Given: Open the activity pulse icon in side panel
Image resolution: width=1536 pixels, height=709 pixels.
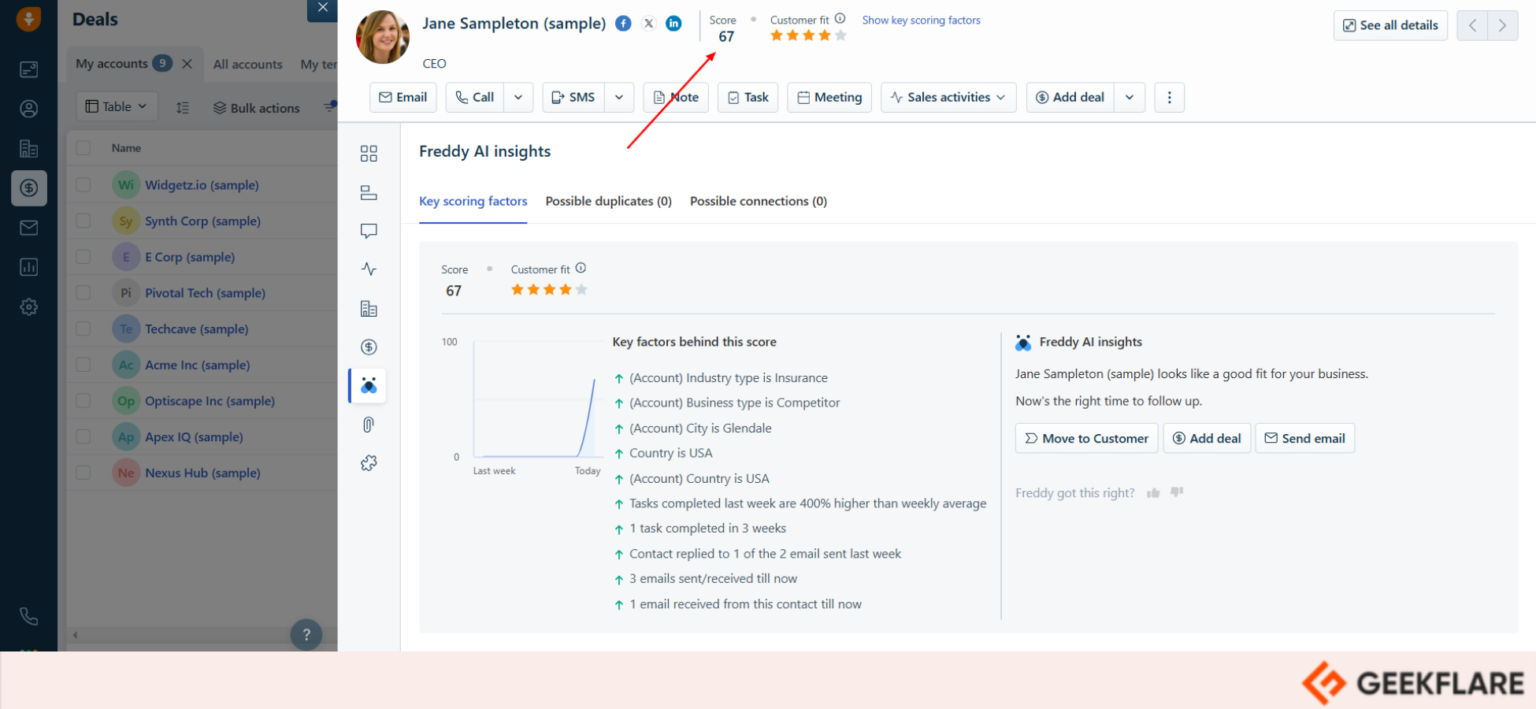Looking at the screenshot, I should pyautogui.click(x=369, y=269).
